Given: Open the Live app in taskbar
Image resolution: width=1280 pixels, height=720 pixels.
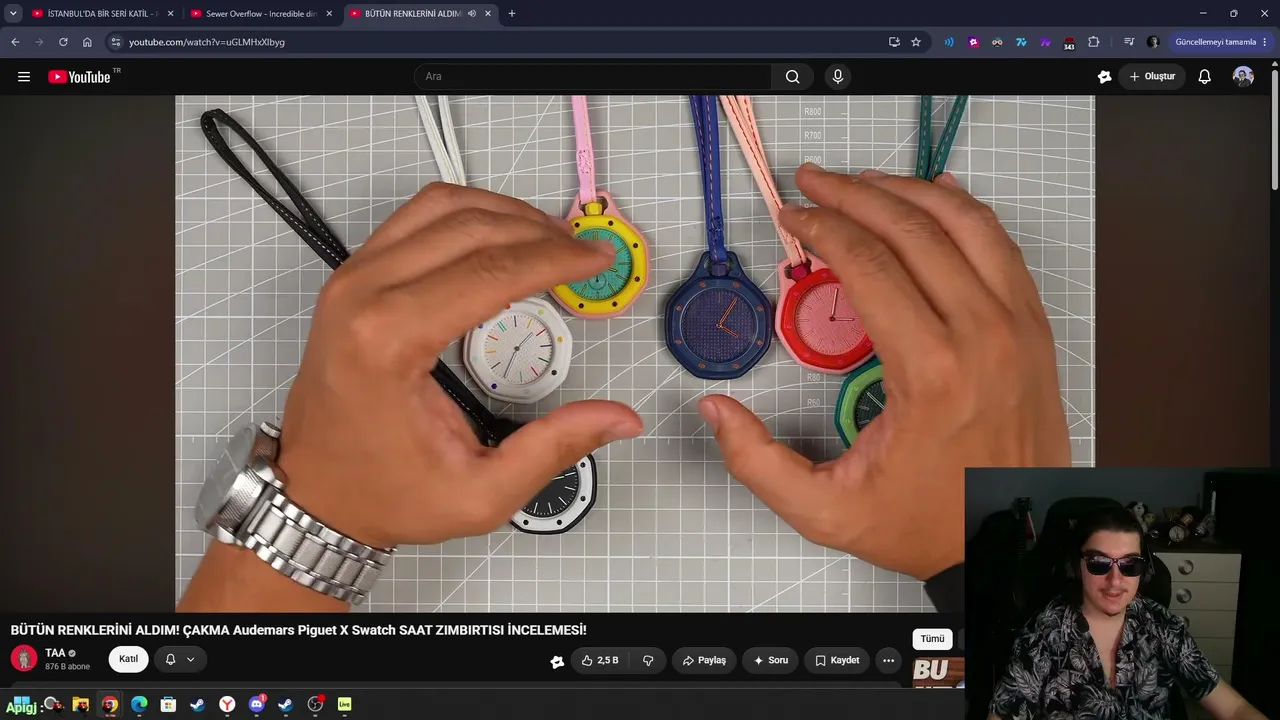Looking at the screenshot, I should (x=345, y=705).
